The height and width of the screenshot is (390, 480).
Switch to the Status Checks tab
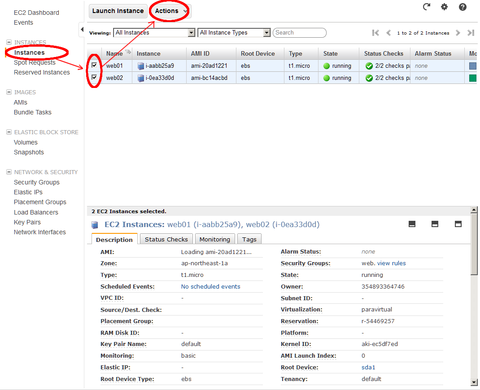click(x=166, y=239)
